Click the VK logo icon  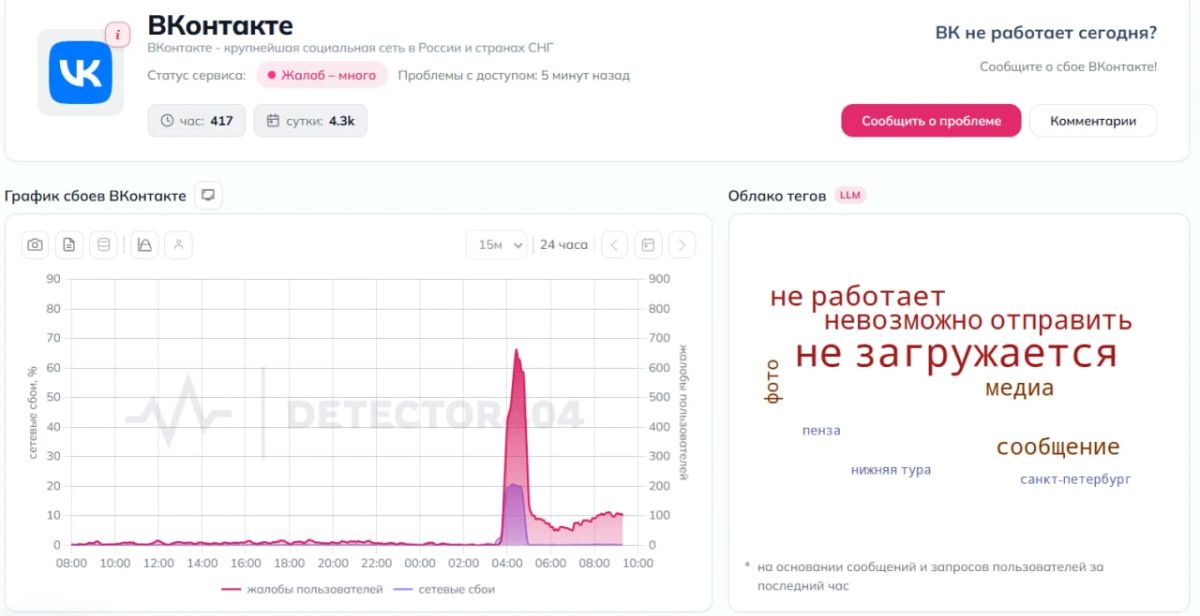tap(81, 72)
